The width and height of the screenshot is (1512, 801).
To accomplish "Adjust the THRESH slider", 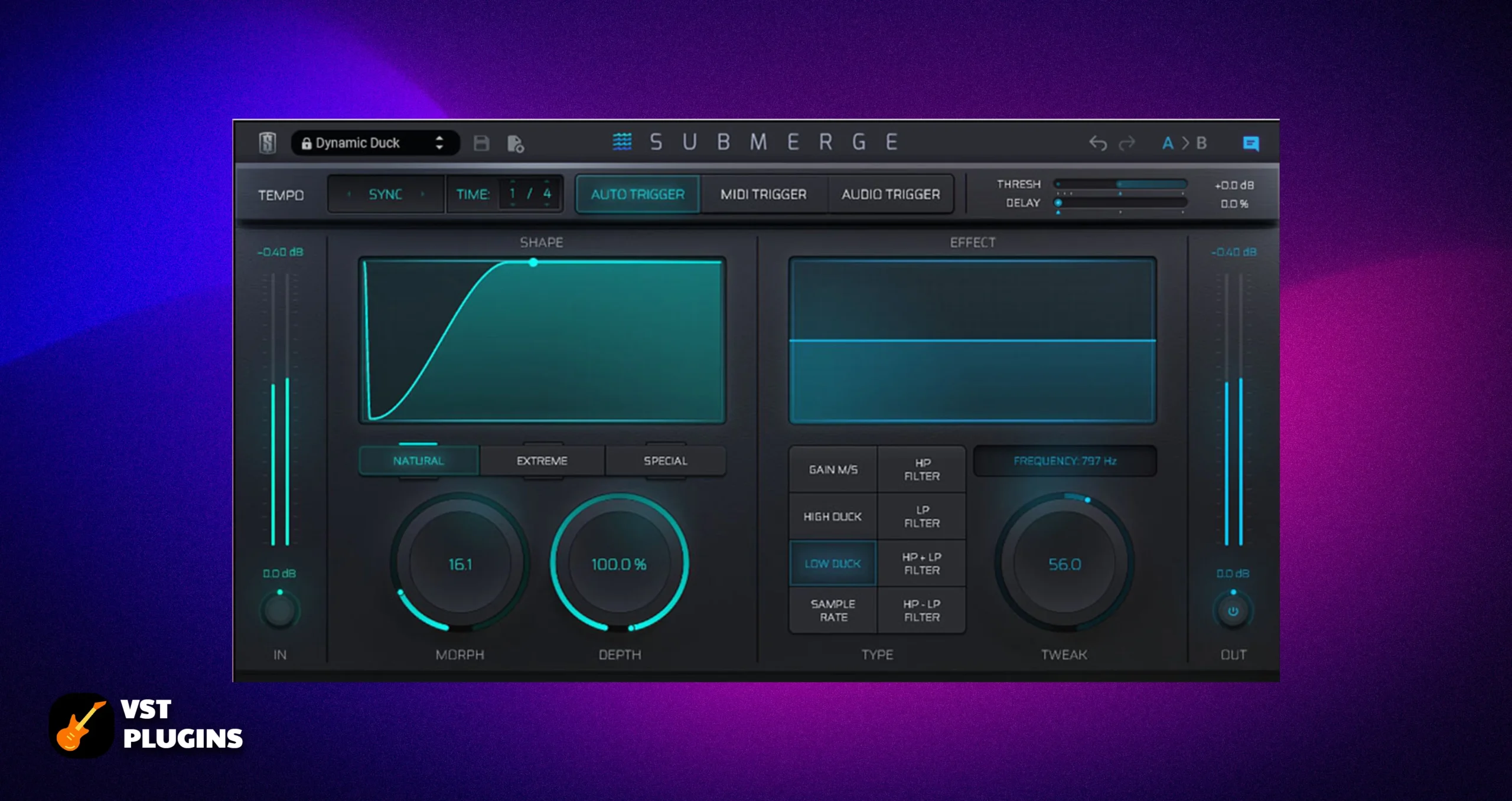I will click(x=1121, y=184).
